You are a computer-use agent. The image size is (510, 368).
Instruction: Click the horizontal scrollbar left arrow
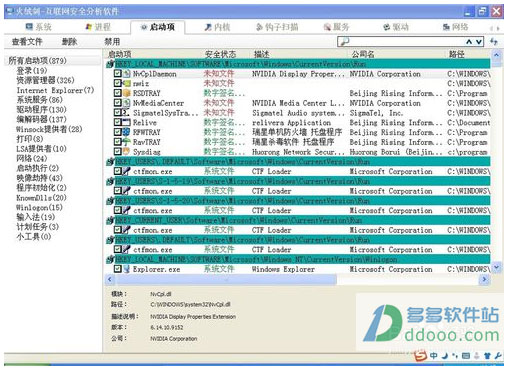110,279
